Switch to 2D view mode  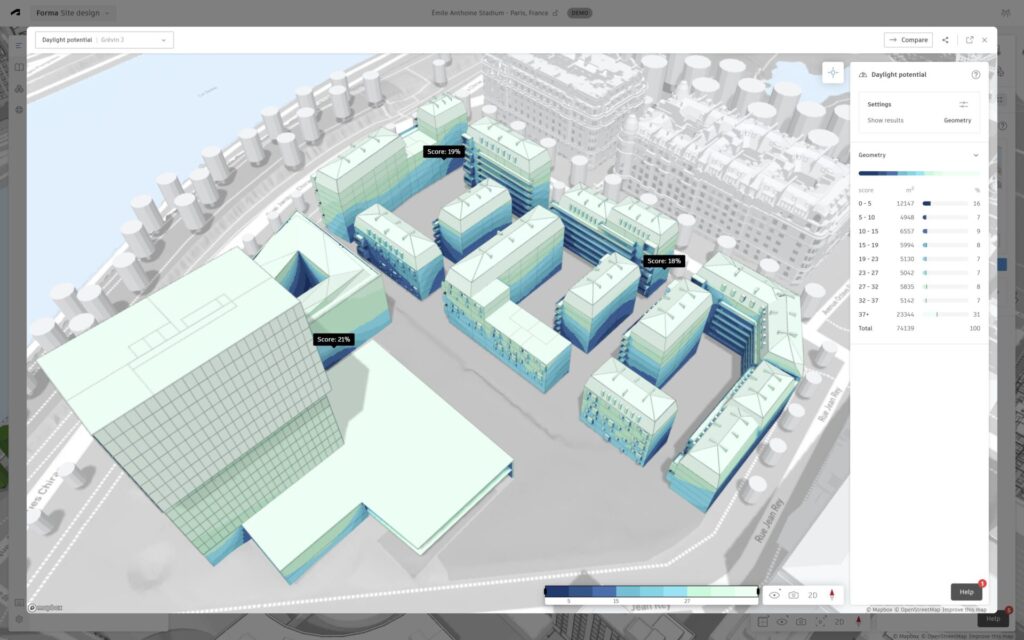pos(812,594)
